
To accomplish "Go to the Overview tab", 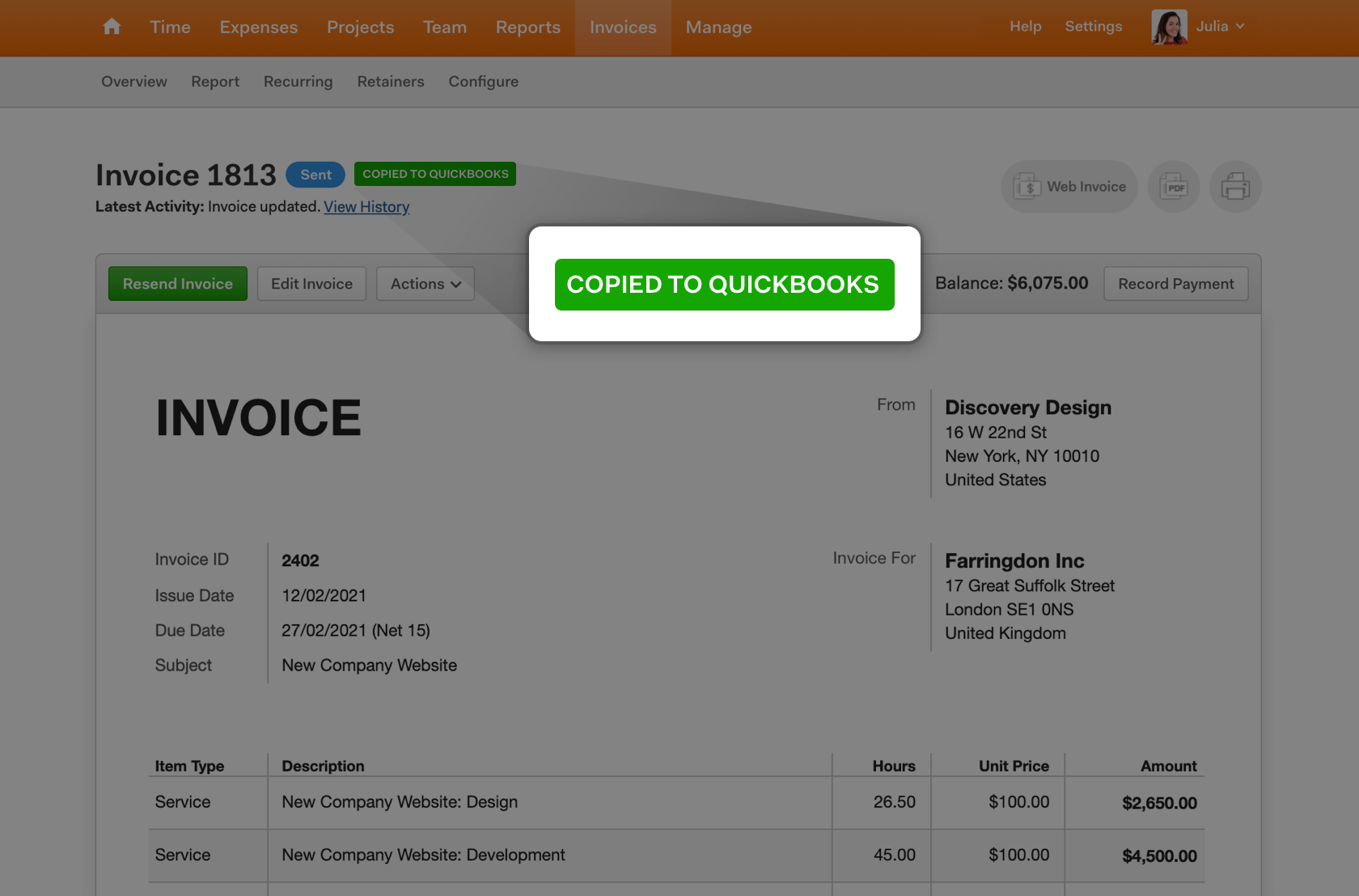I will coord(133,82).
